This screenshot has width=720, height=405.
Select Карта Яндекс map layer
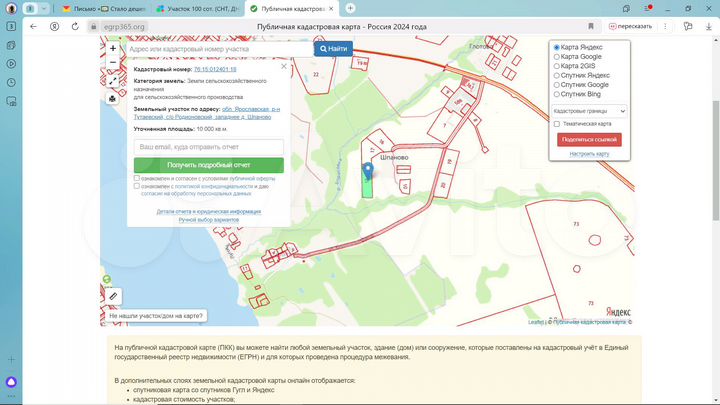[557, 47]
